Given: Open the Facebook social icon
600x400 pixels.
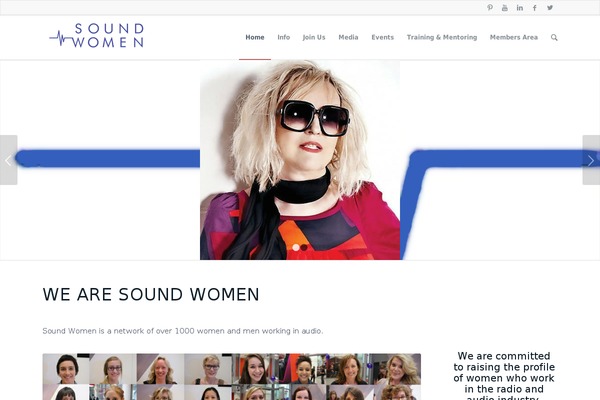Looking at the screenshot, I should 535,8.
